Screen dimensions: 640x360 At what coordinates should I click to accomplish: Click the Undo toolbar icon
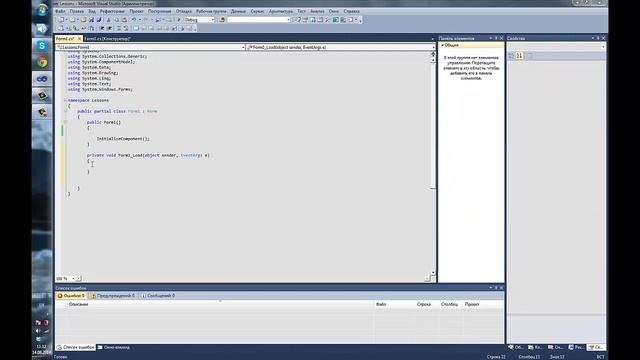(133, 20)
